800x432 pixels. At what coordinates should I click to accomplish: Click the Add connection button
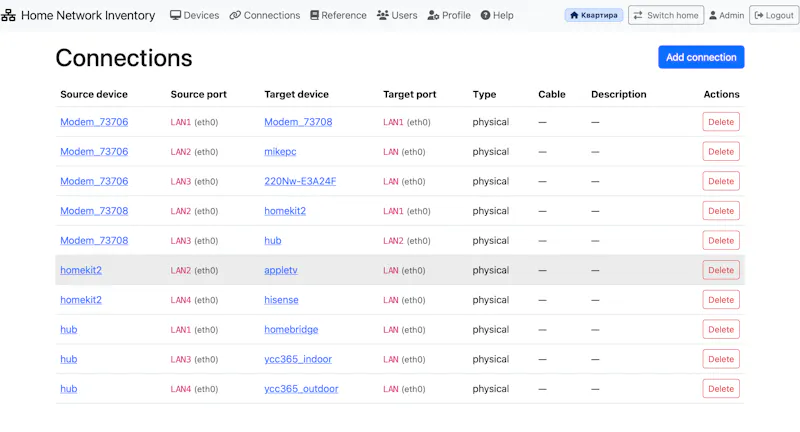click(701, 57)
